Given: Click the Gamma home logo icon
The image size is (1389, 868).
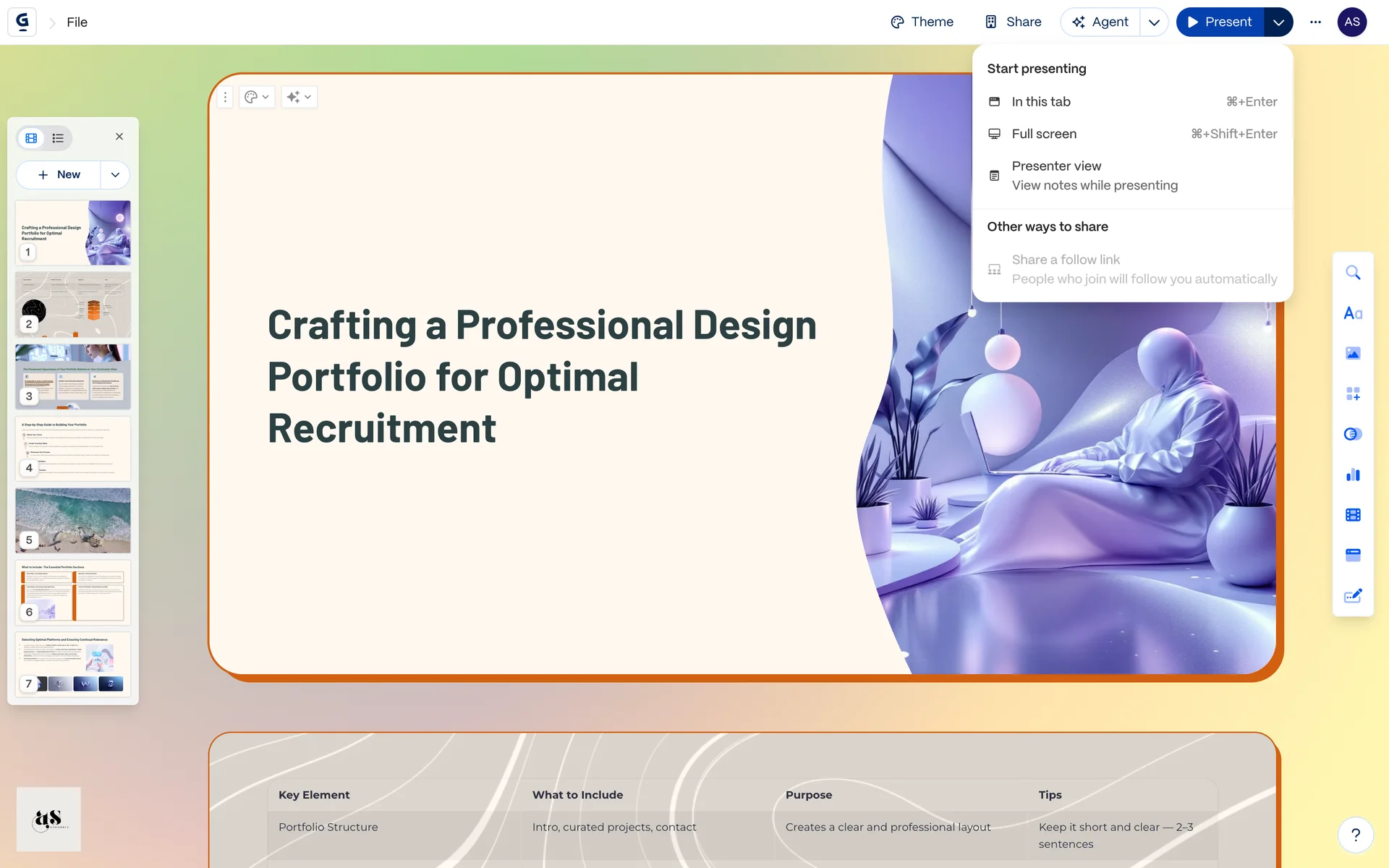Looking at the screenshot, I should click(22, 22).
